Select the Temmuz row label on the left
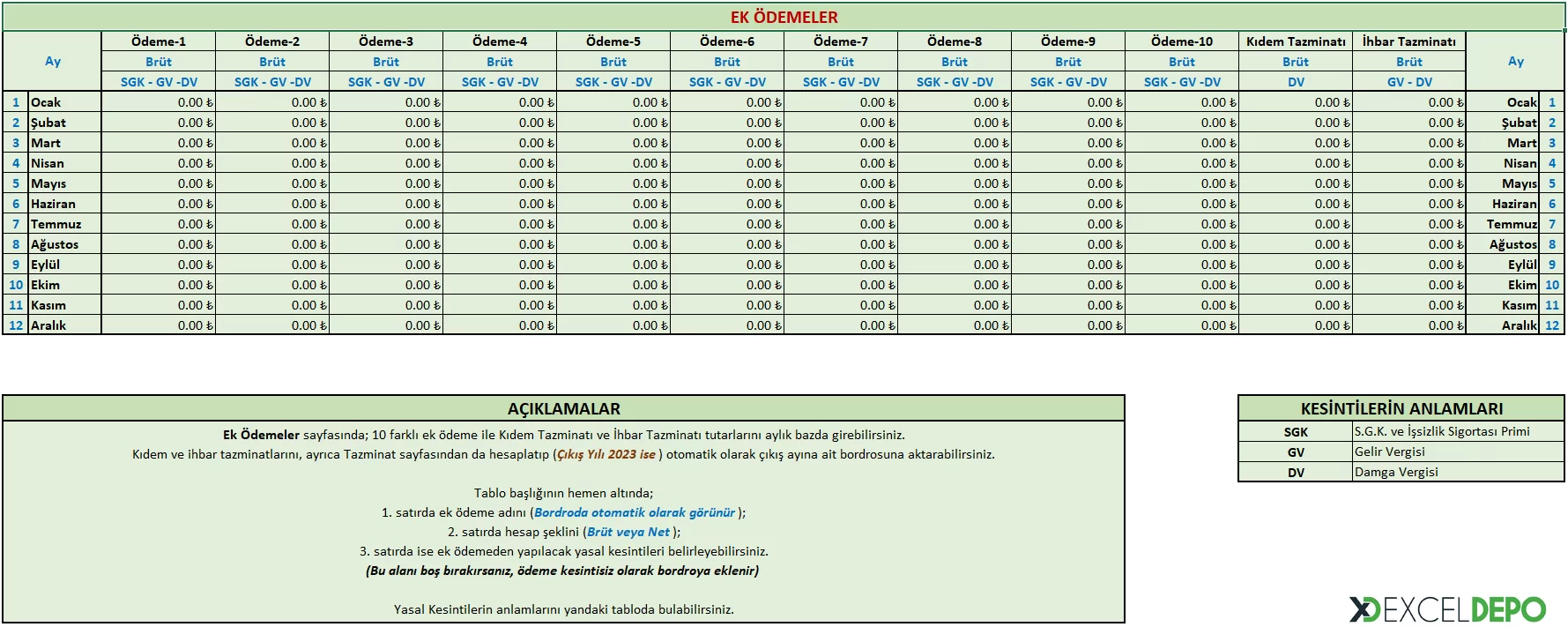 pyautogui.click(x=65, y=224)
